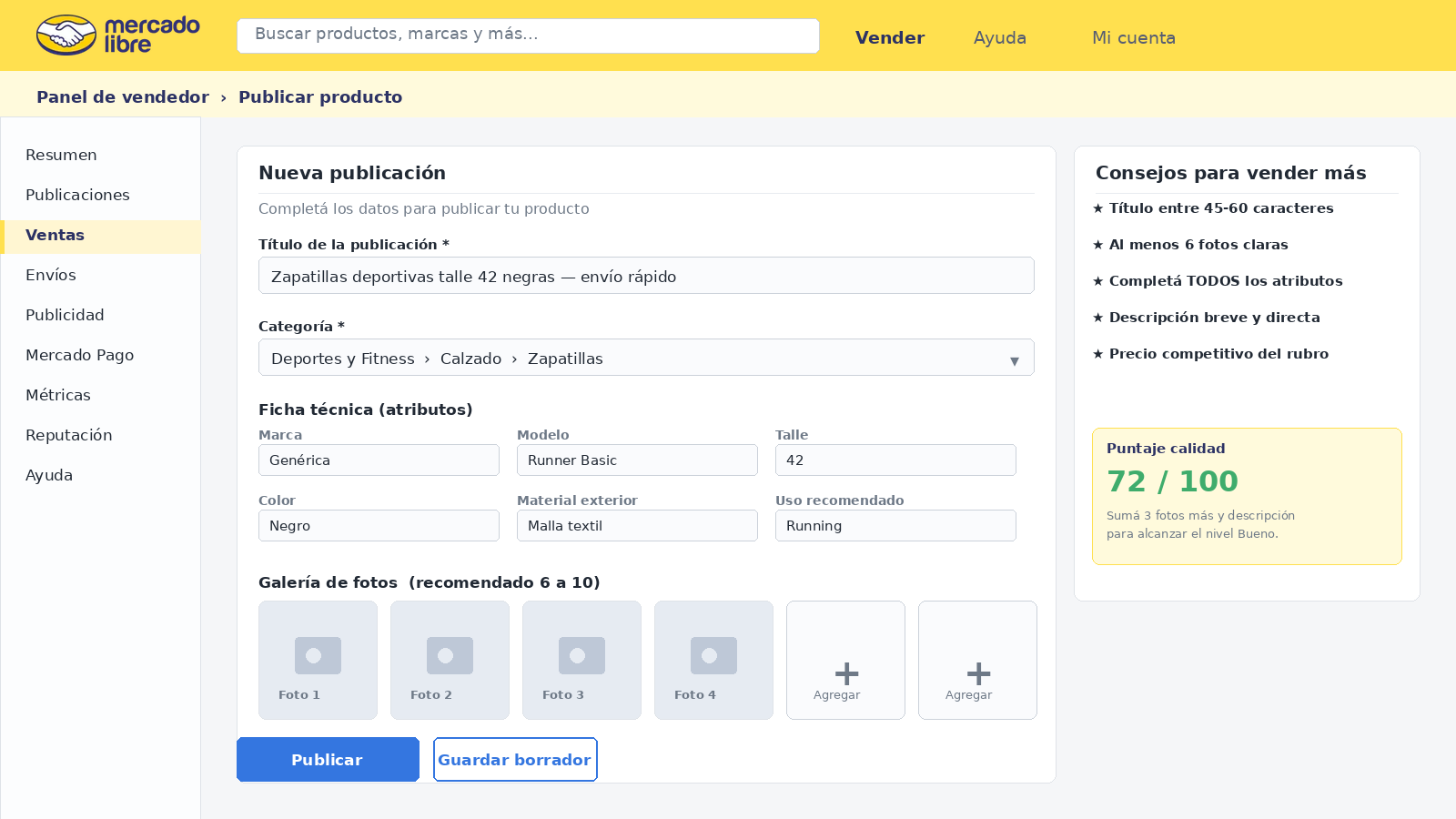Click the Foto 1 image placeholder icon

[x=318, y=655]
